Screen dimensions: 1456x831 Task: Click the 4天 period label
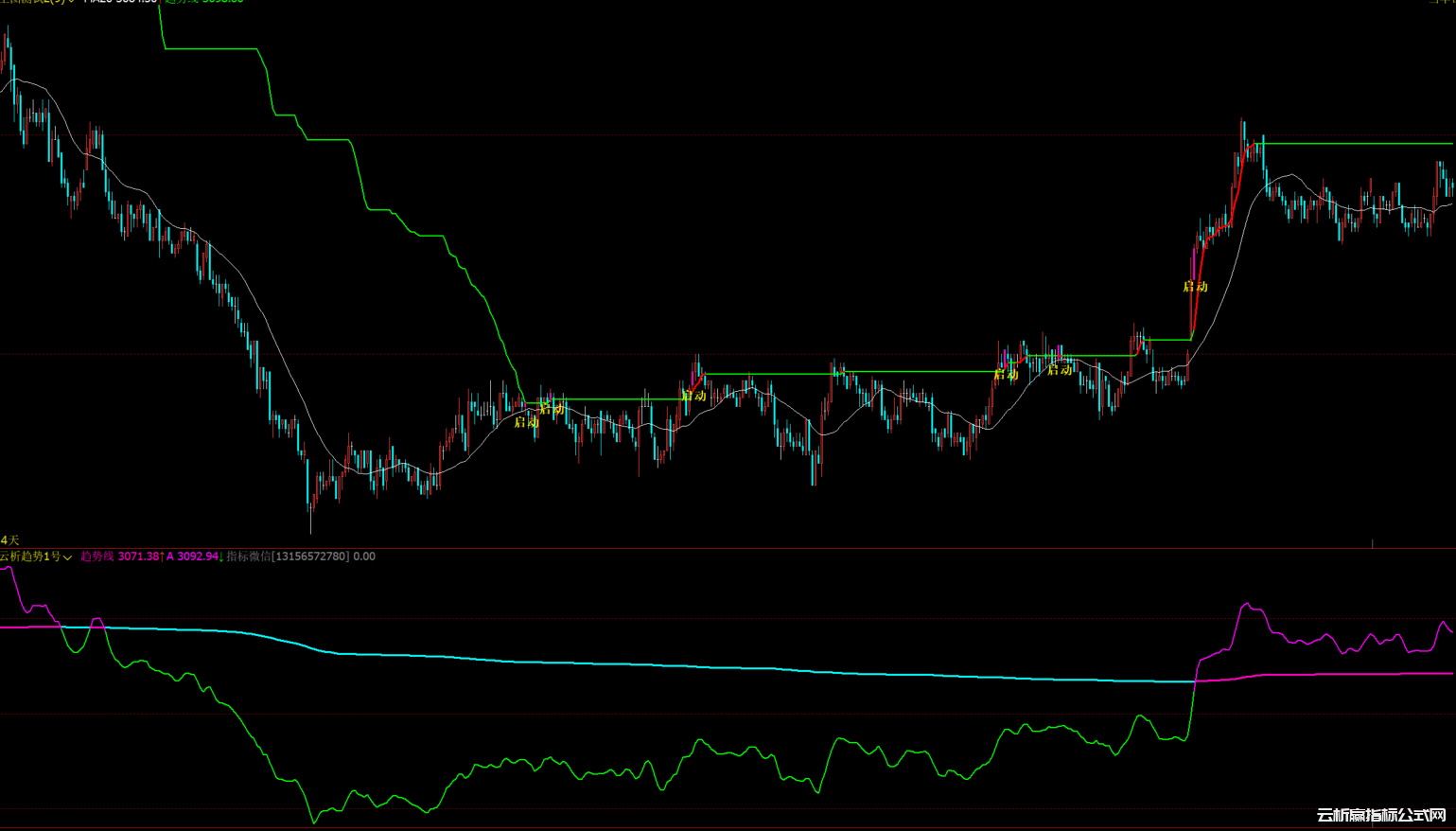coord(9,539)
